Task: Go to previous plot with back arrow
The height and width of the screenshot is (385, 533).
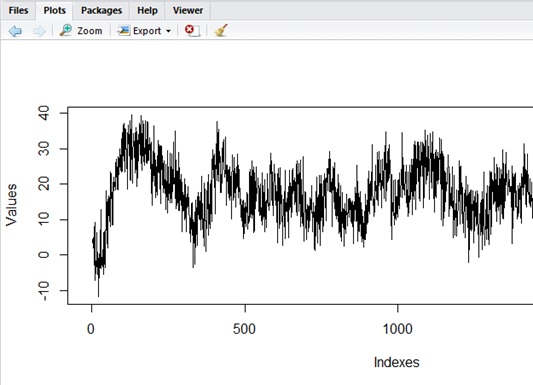Action: pyautogui.click(x=15, y=31)
